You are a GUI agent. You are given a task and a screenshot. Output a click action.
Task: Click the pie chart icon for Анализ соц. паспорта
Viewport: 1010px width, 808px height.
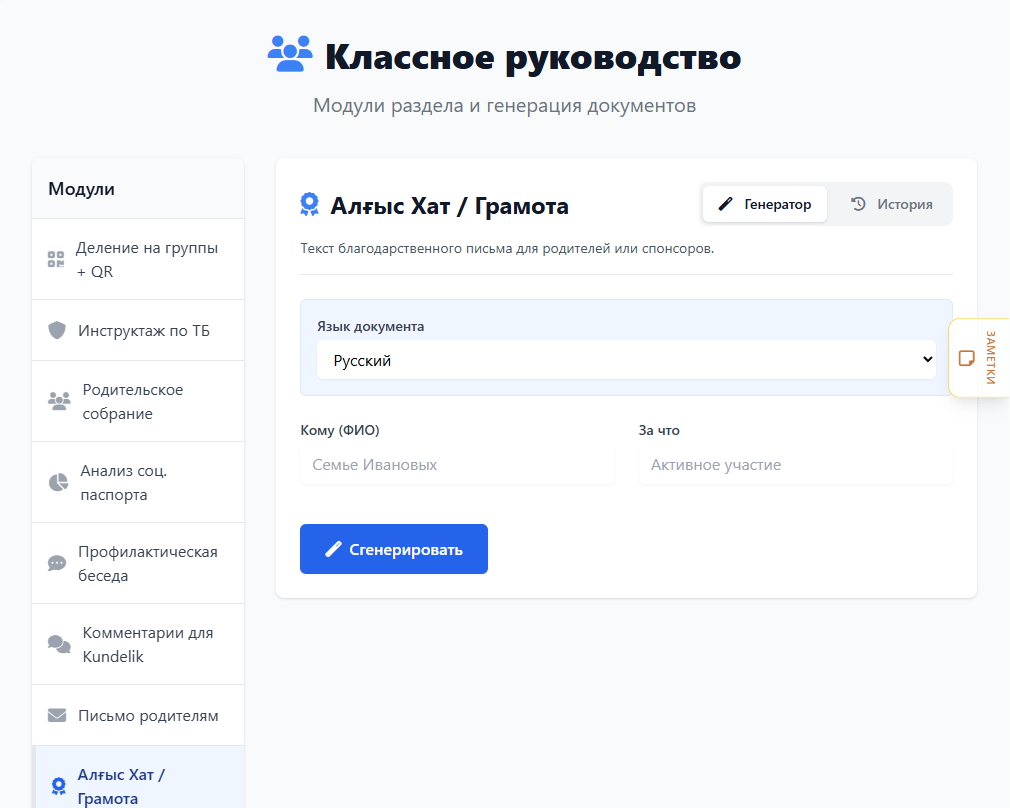click(x=58, y=482)
